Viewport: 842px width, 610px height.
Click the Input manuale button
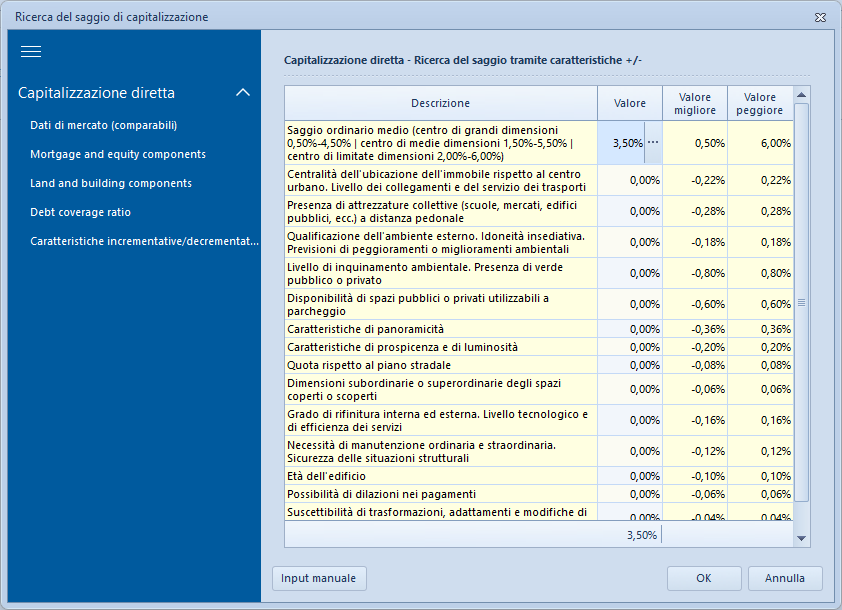[x=320, y=578]
